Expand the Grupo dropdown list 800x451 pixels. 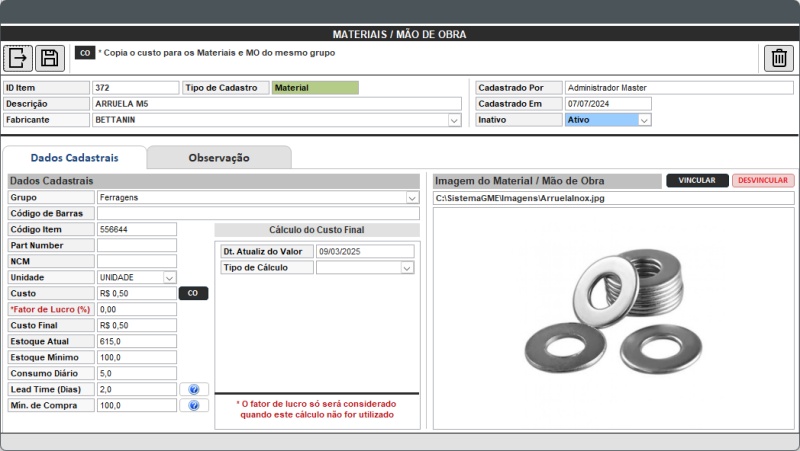click(412, 198)
